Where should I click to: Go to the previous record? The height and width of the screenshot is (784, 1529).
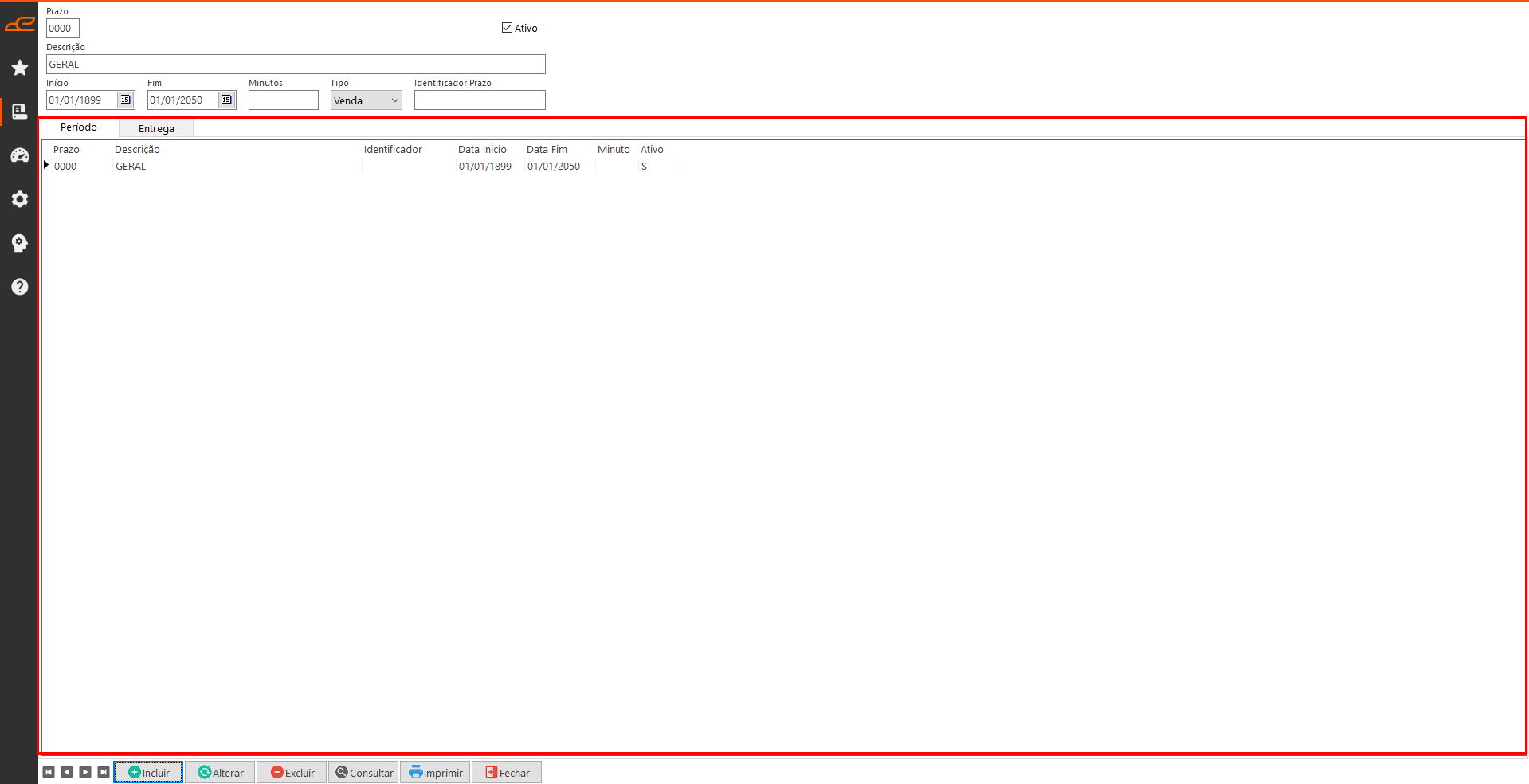click(67, 772)
